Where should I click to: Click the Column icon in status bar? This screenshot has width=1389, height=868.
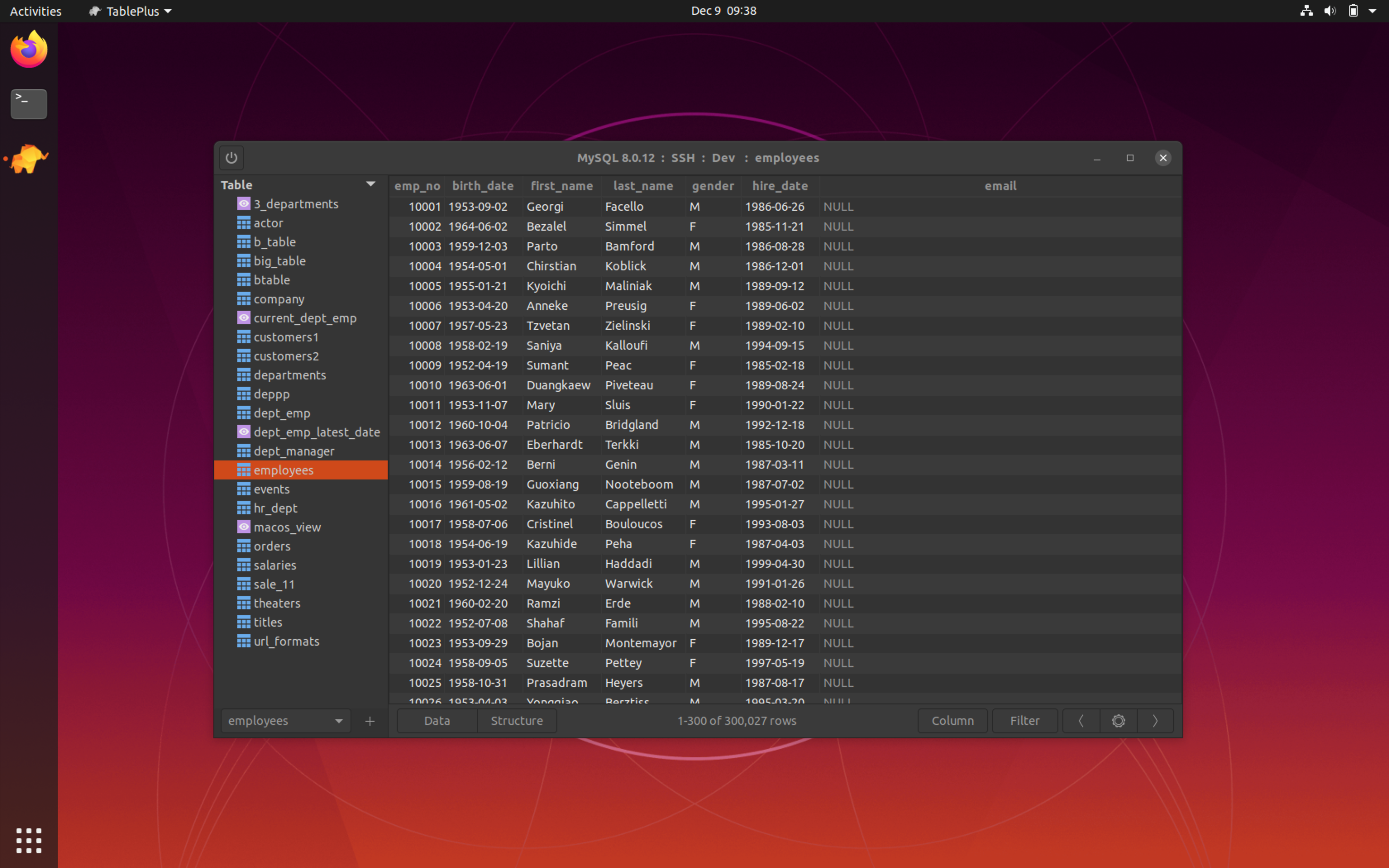coord(951,720)
